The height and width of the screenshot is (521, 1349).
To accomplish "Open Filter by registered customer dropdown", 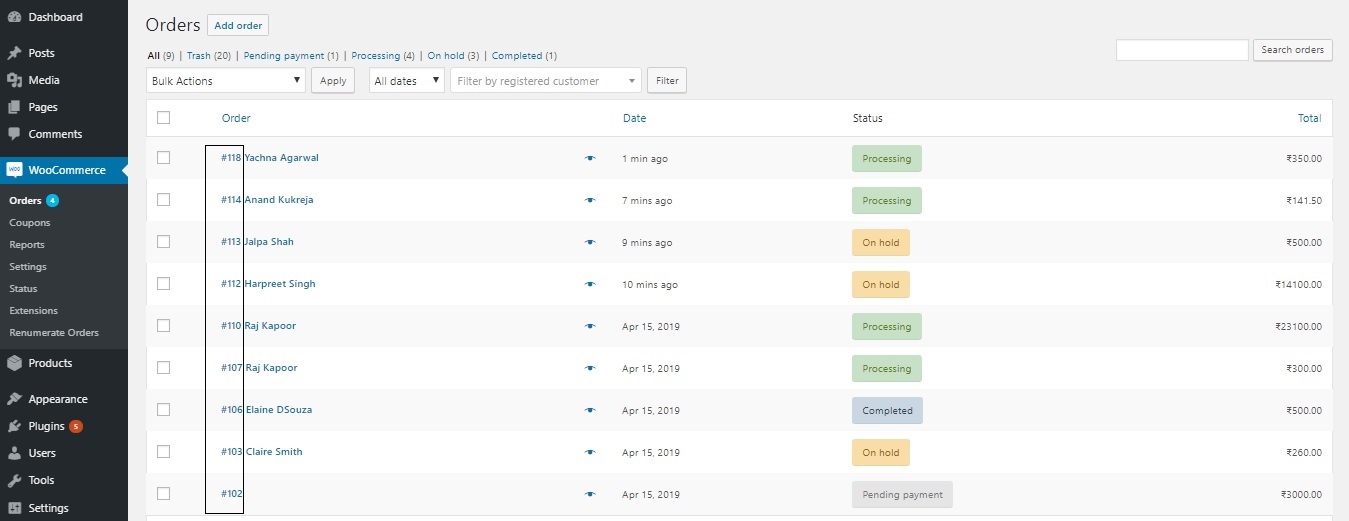I will coord(546,81).
